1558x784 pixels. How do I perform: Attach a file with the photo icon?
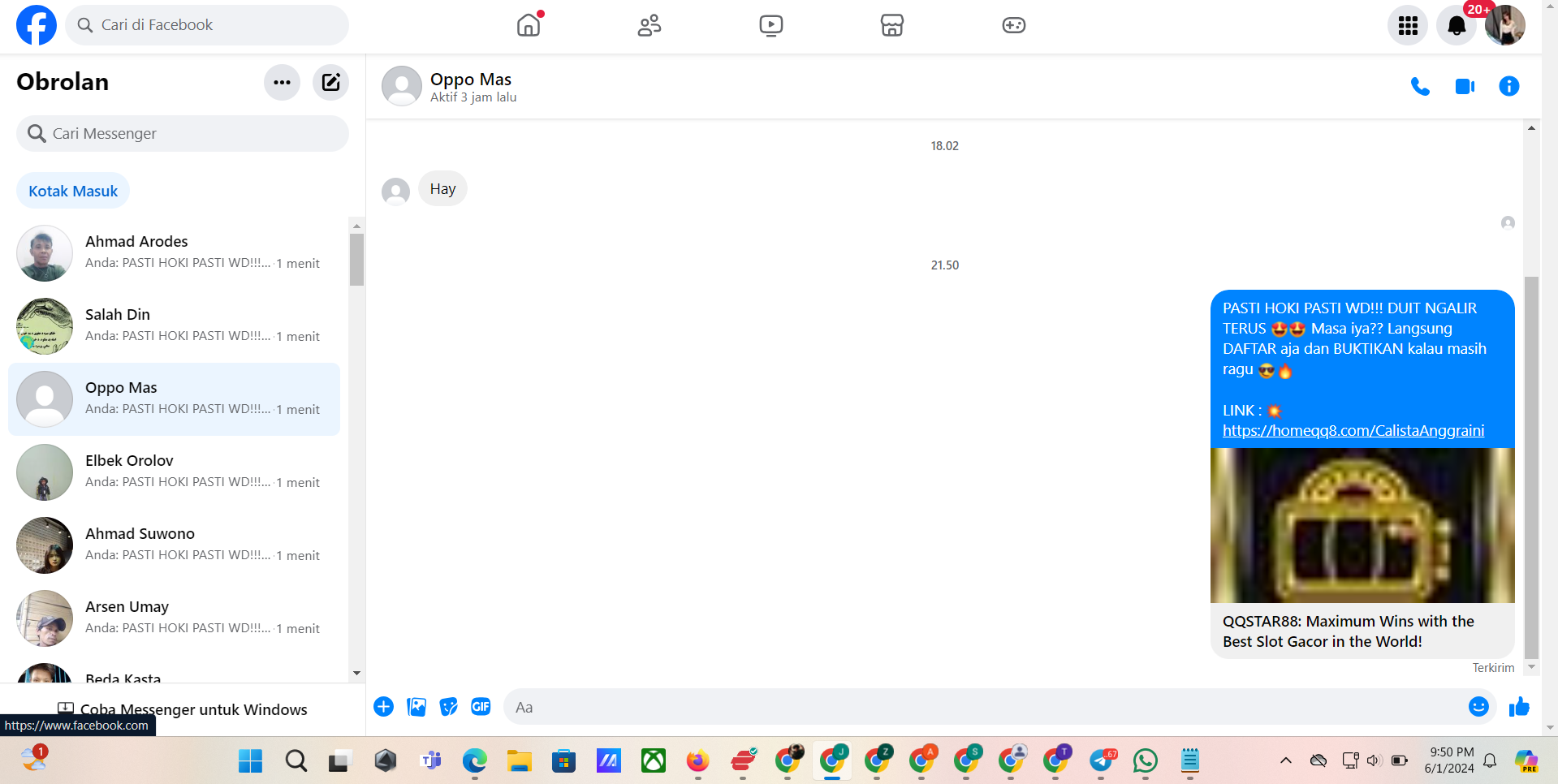416,707
